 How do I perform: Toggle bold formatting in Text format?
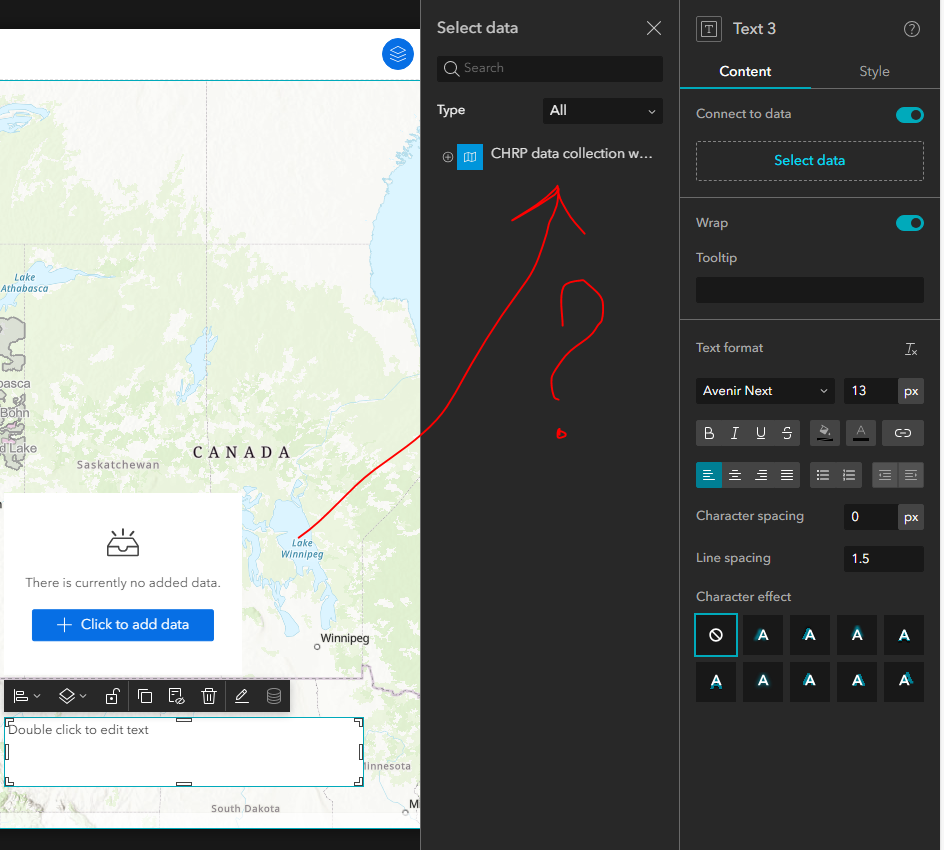pyautogui.click(x=709, y=433)
